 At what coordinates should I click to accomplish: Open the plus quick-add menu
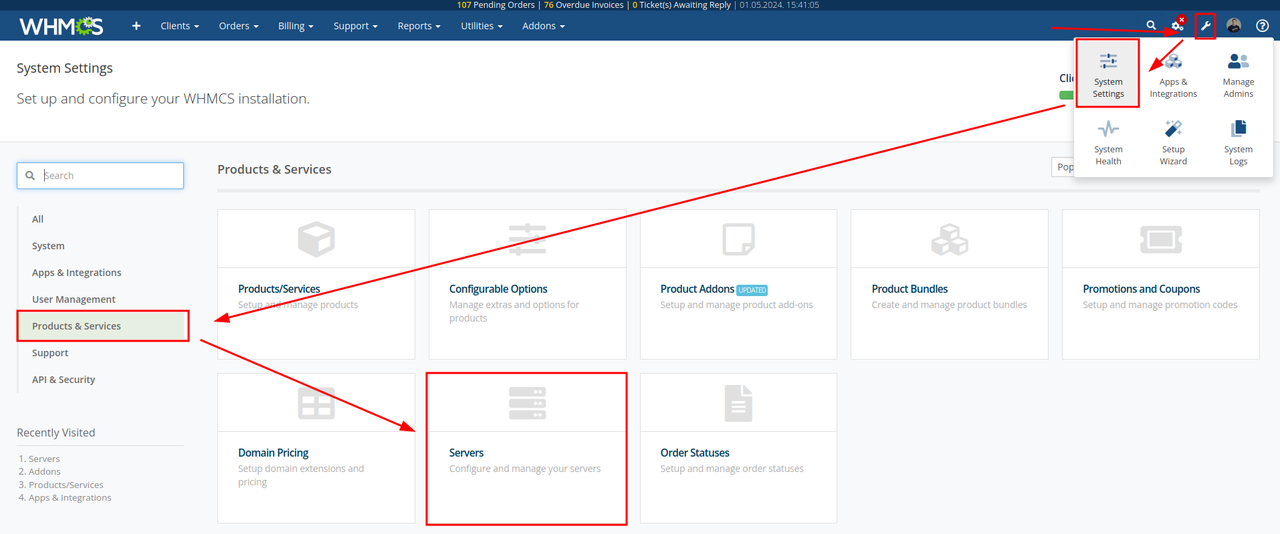pos(136,26)
